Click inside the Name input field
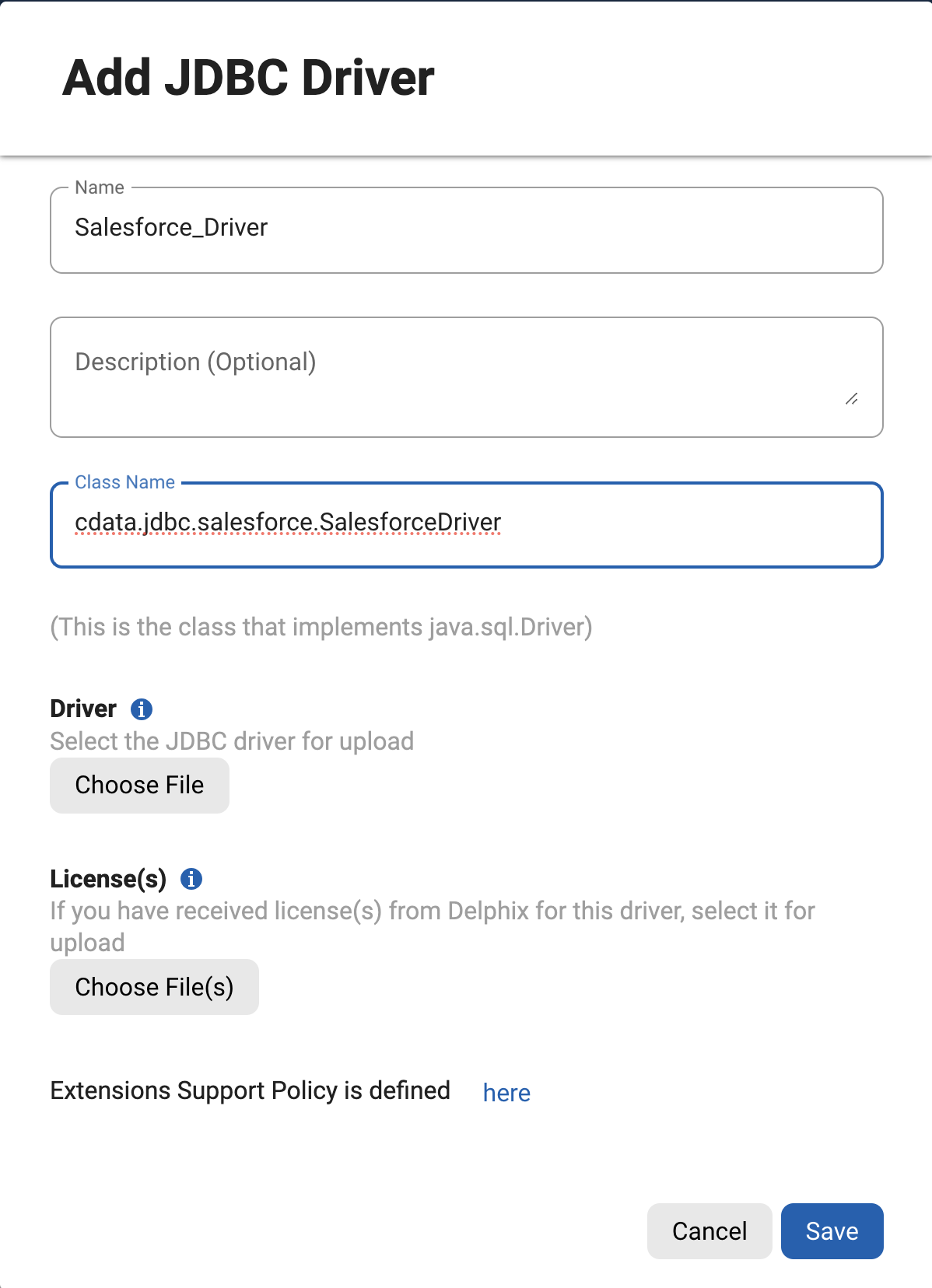 point(467,230)
